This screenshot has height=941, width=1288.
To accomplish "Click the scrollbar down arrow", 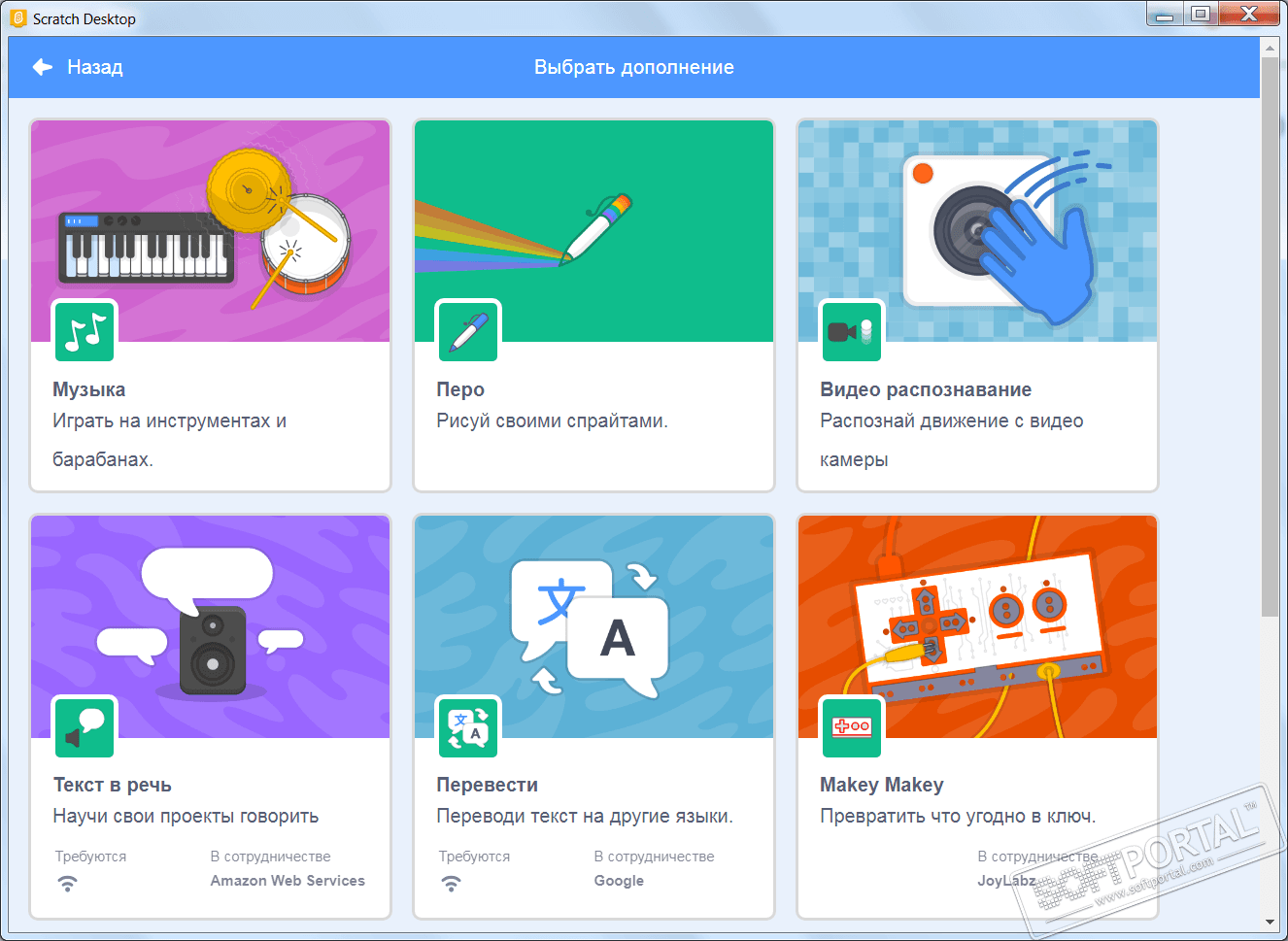I will pyautogui.click(x=1270, y=922).
